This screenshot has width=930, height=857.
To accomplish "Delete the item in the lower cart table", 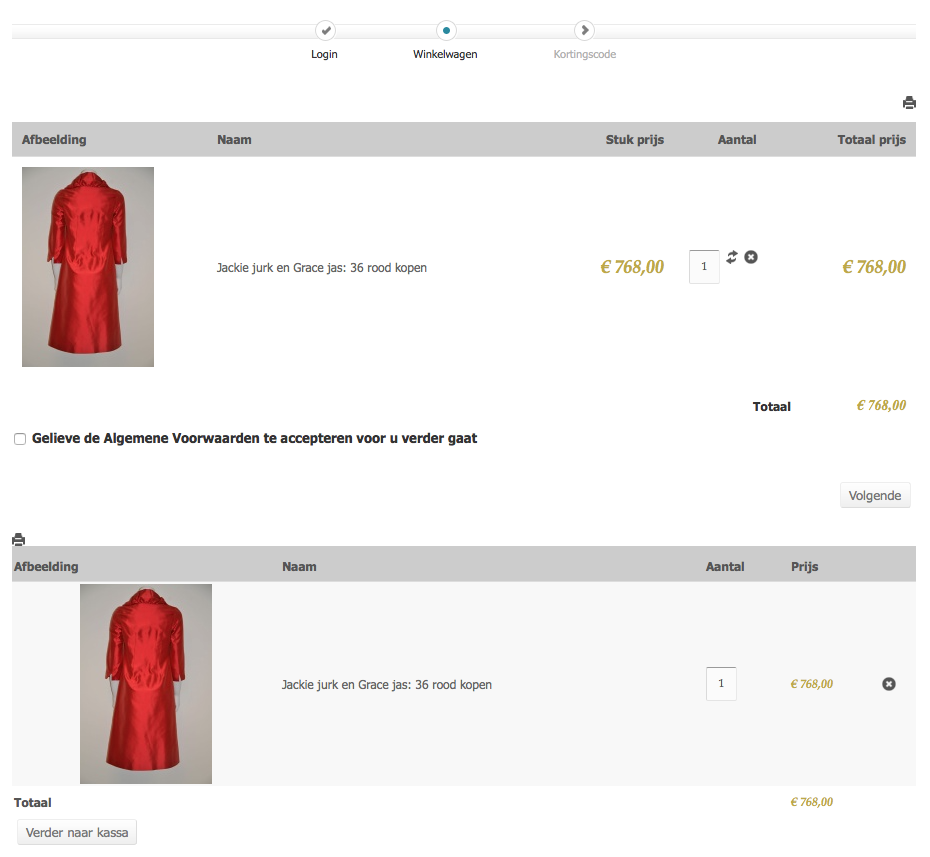I will [888, 684].
